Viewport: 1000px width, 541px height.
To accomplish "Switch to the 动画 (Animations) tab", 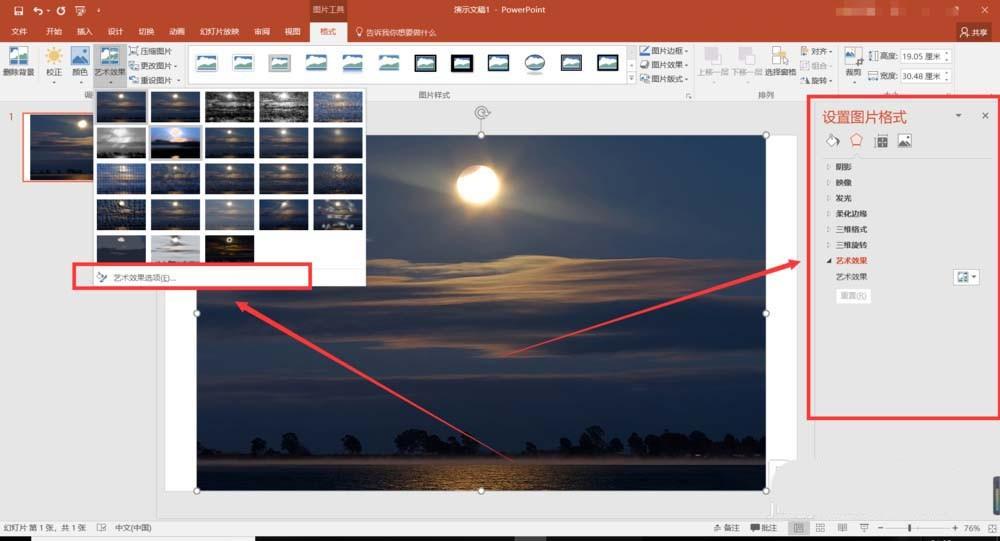I will click(x=176, y=32).
